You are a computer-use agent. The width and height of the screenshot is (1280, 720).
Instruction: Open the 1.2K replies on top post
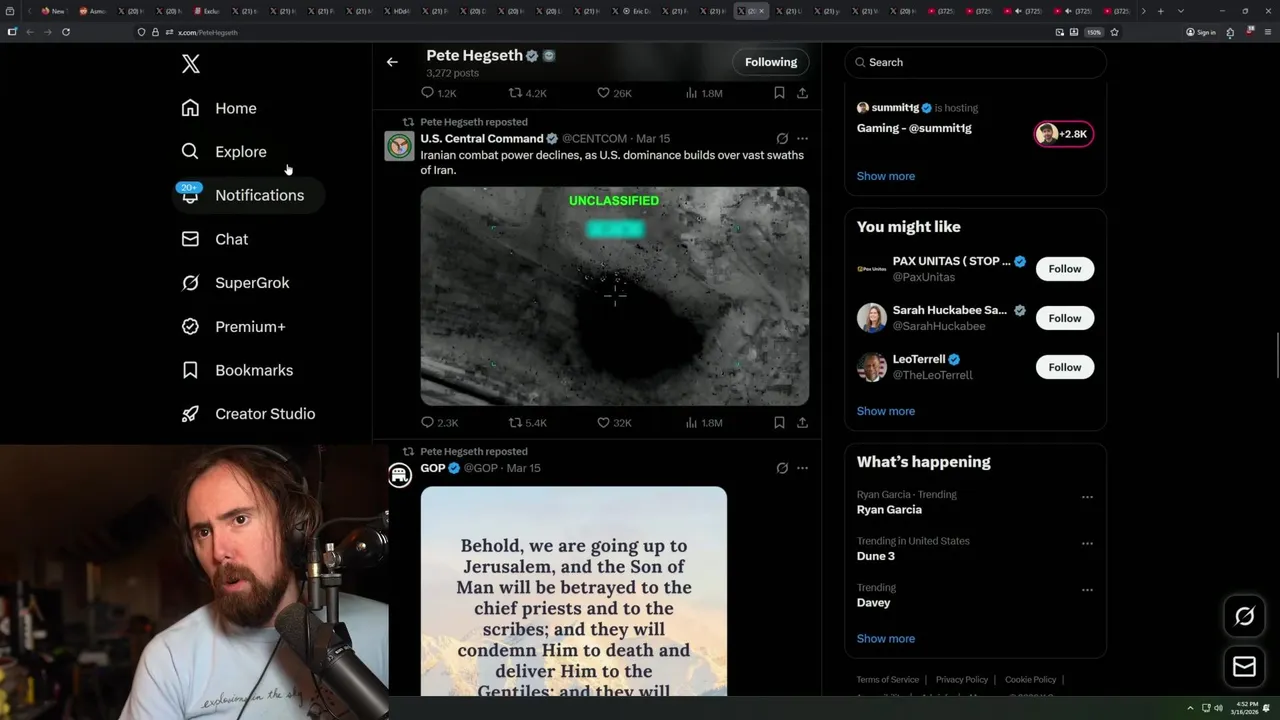439,93
